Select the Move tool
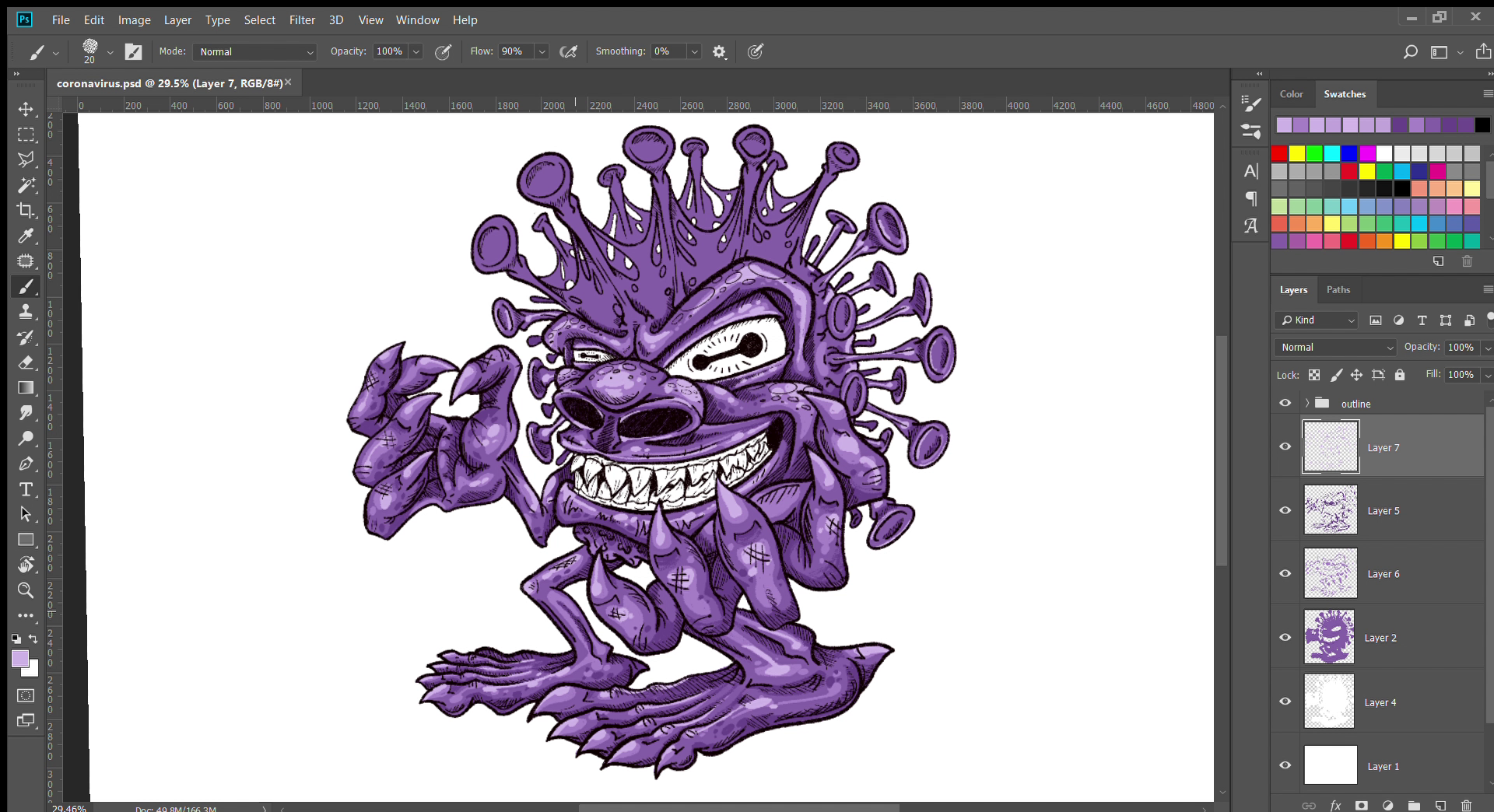Screen dimensions: 1494x812 [x=26, y=109]
